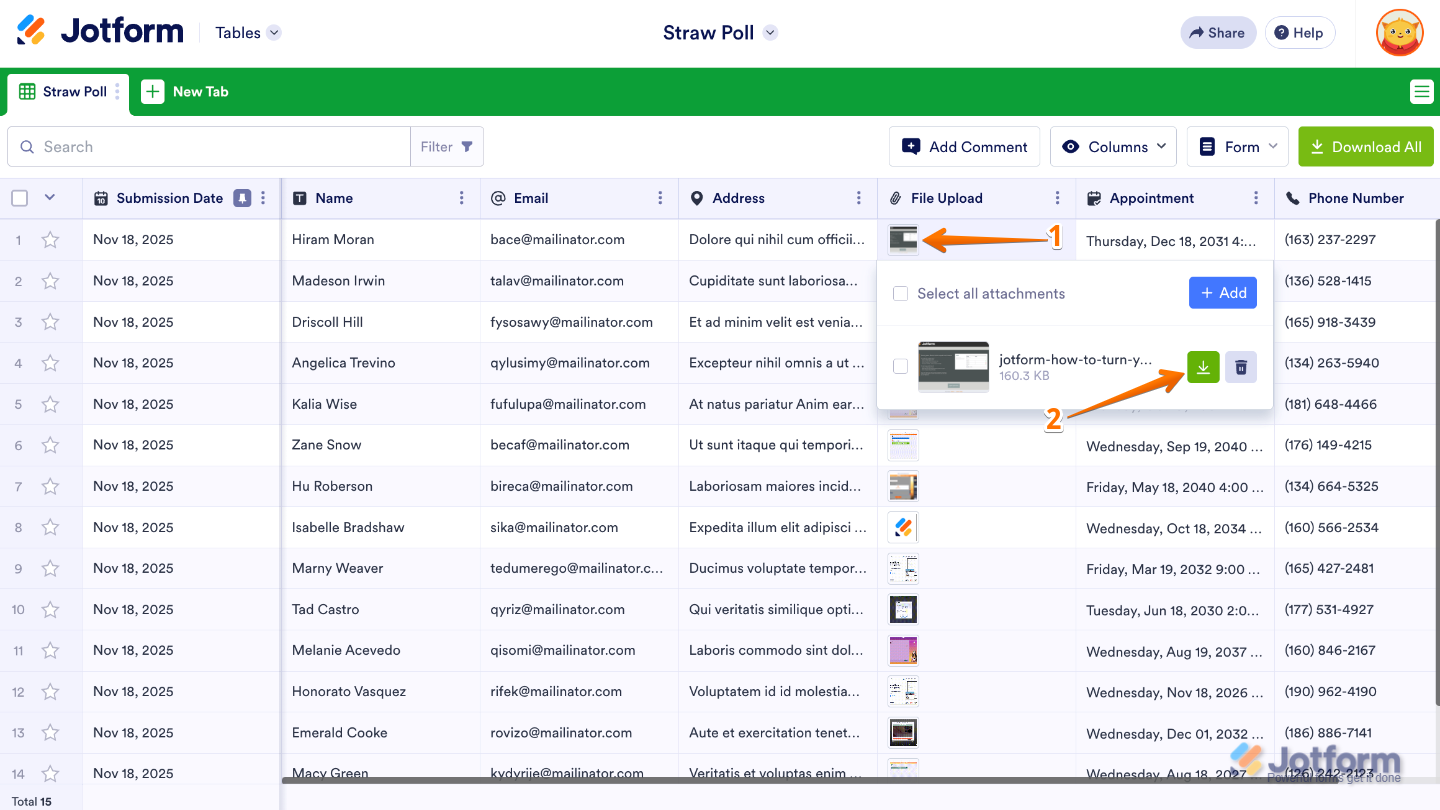
Task: Click the Download All button
Action: click(x=1366, y=146)
